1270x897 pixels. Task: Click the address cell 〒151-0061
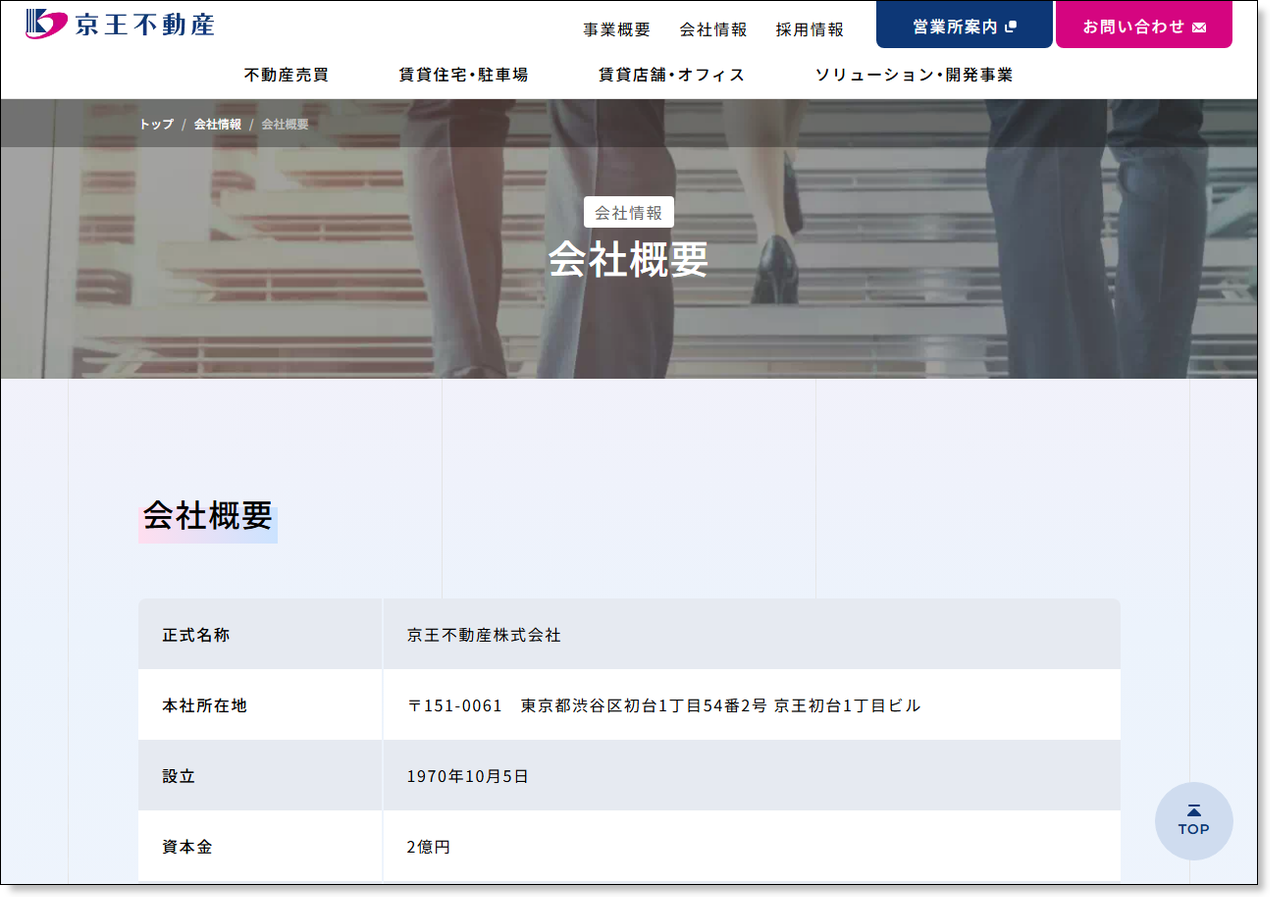click(751, 705)
